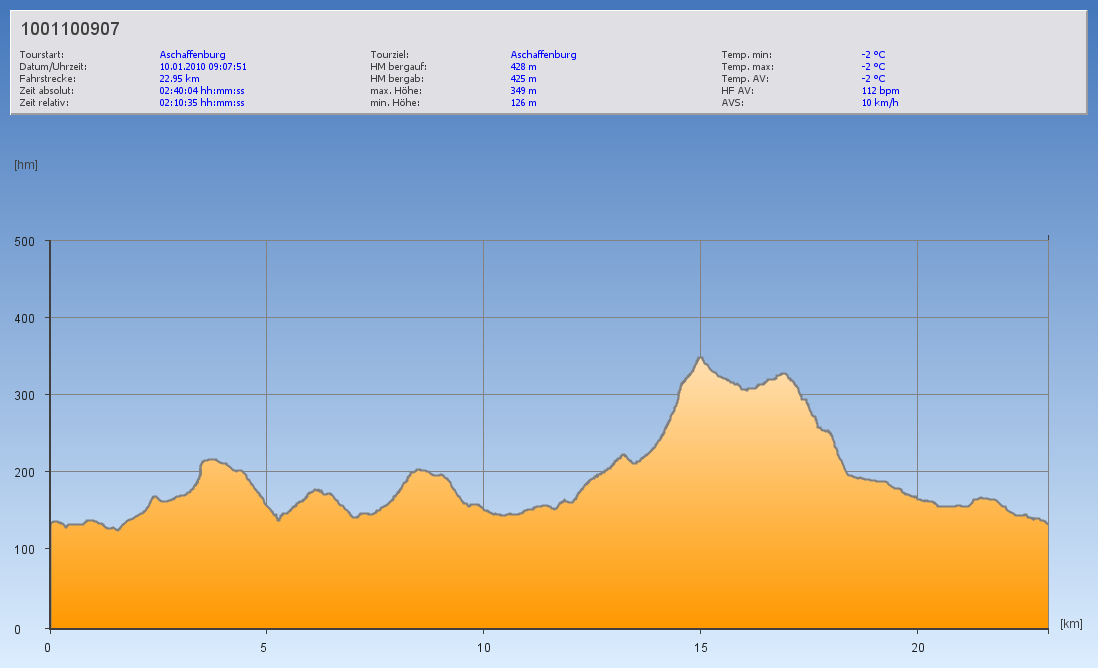
Task: Click the tour title 1001100907
Action: pyautogui.click(x=70, y=30)
